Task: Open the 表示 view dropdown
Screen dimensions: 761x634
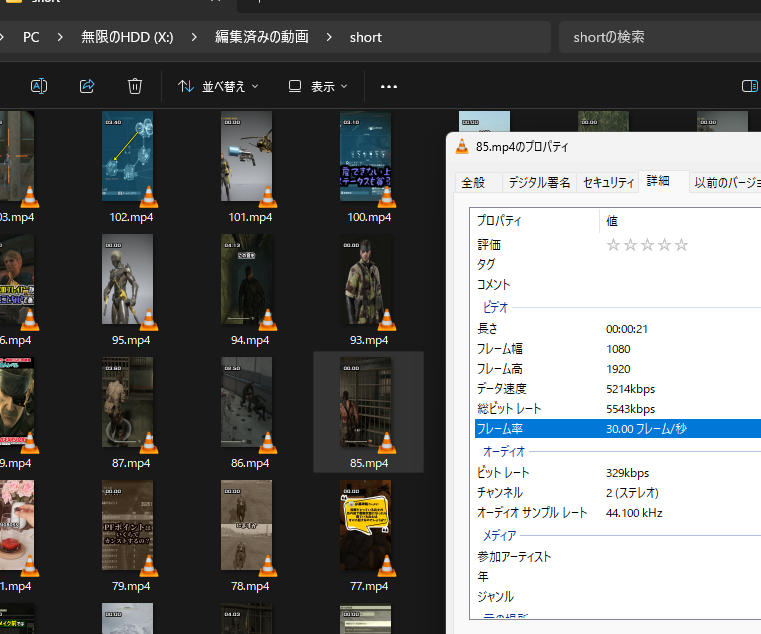Action: point(318,86)
